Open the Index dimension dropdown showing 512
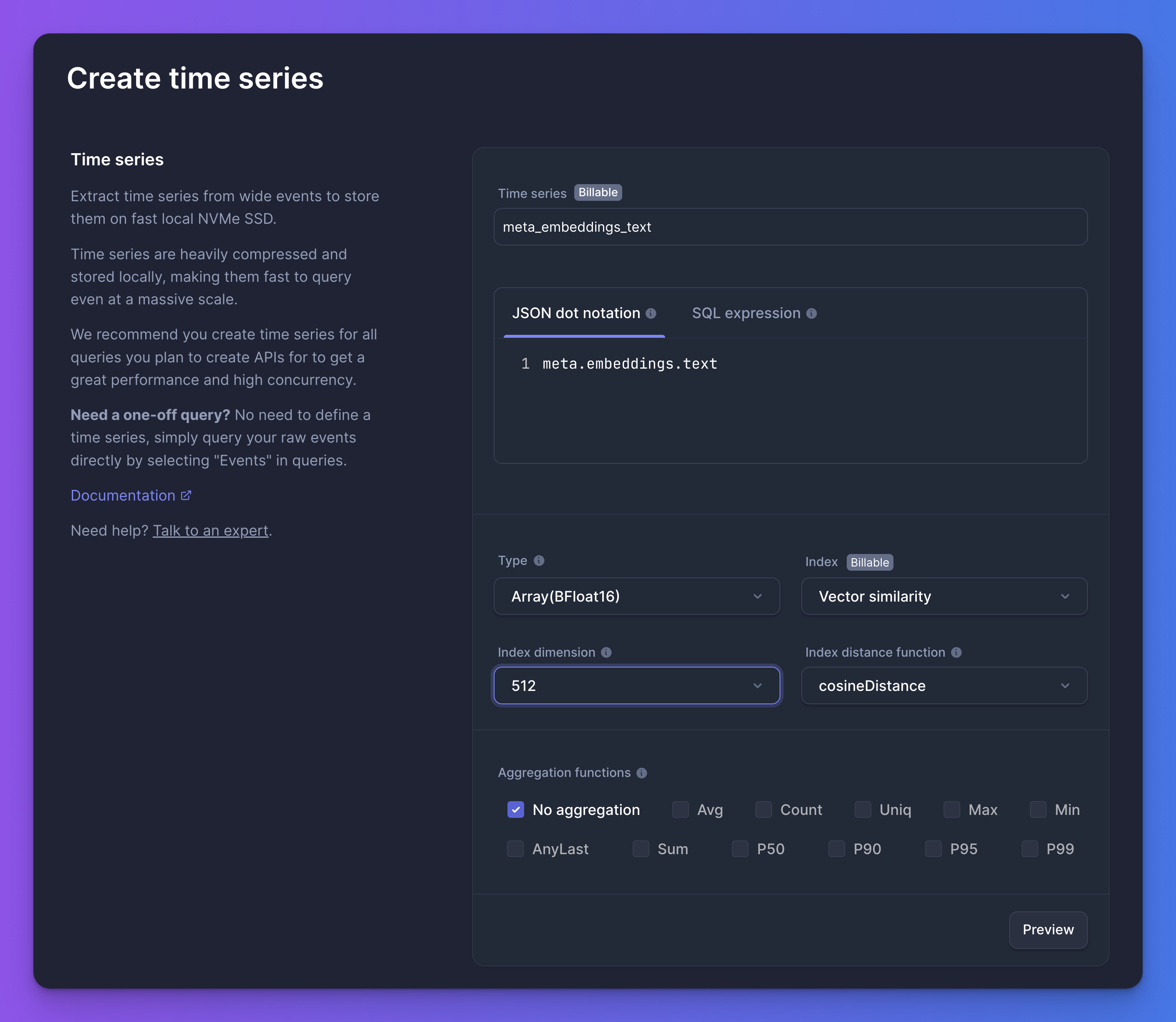The height and width of the screenshot is (1022, 1176). [637, 686]
